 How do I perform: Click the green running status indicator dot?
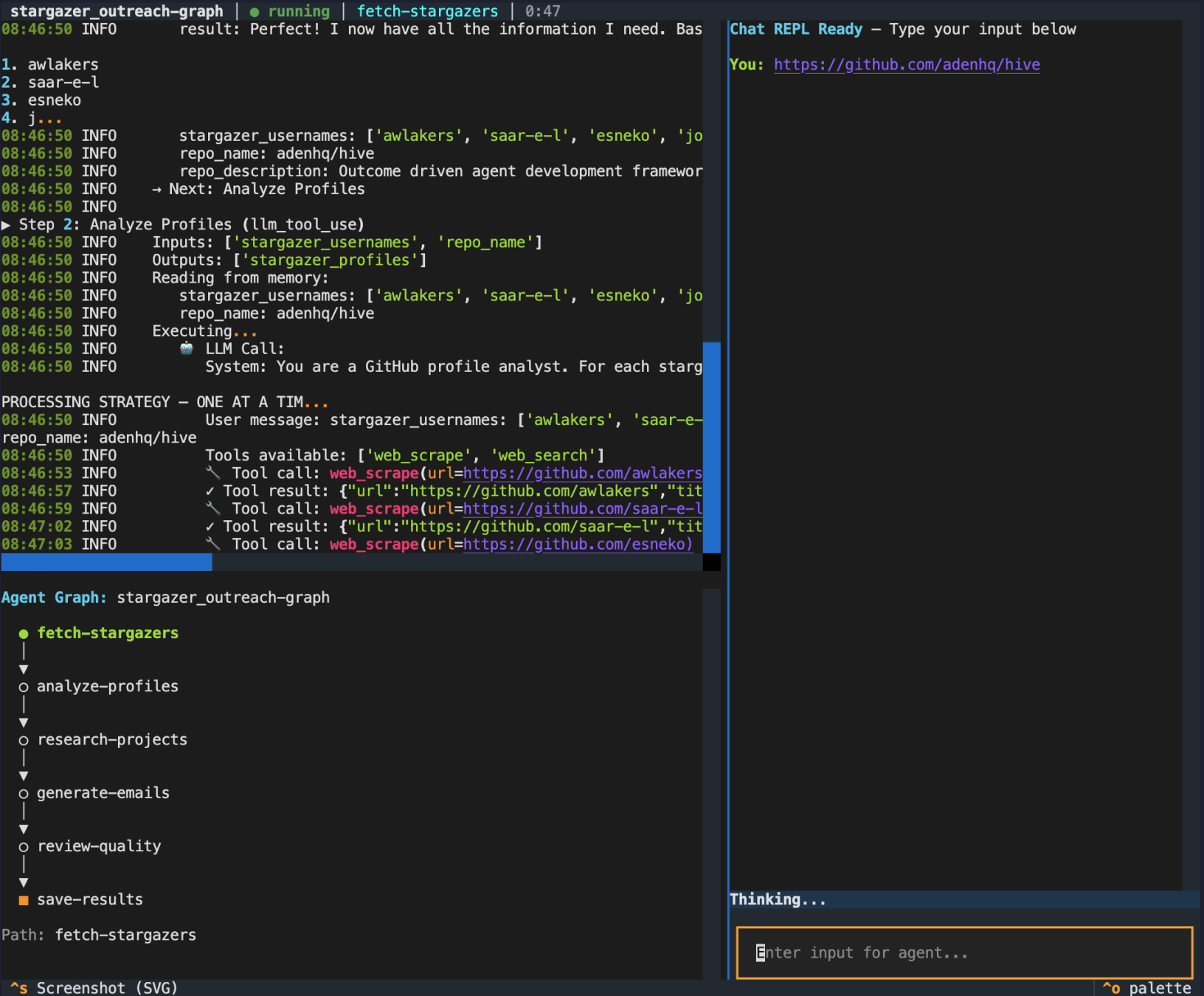point(255,12)
